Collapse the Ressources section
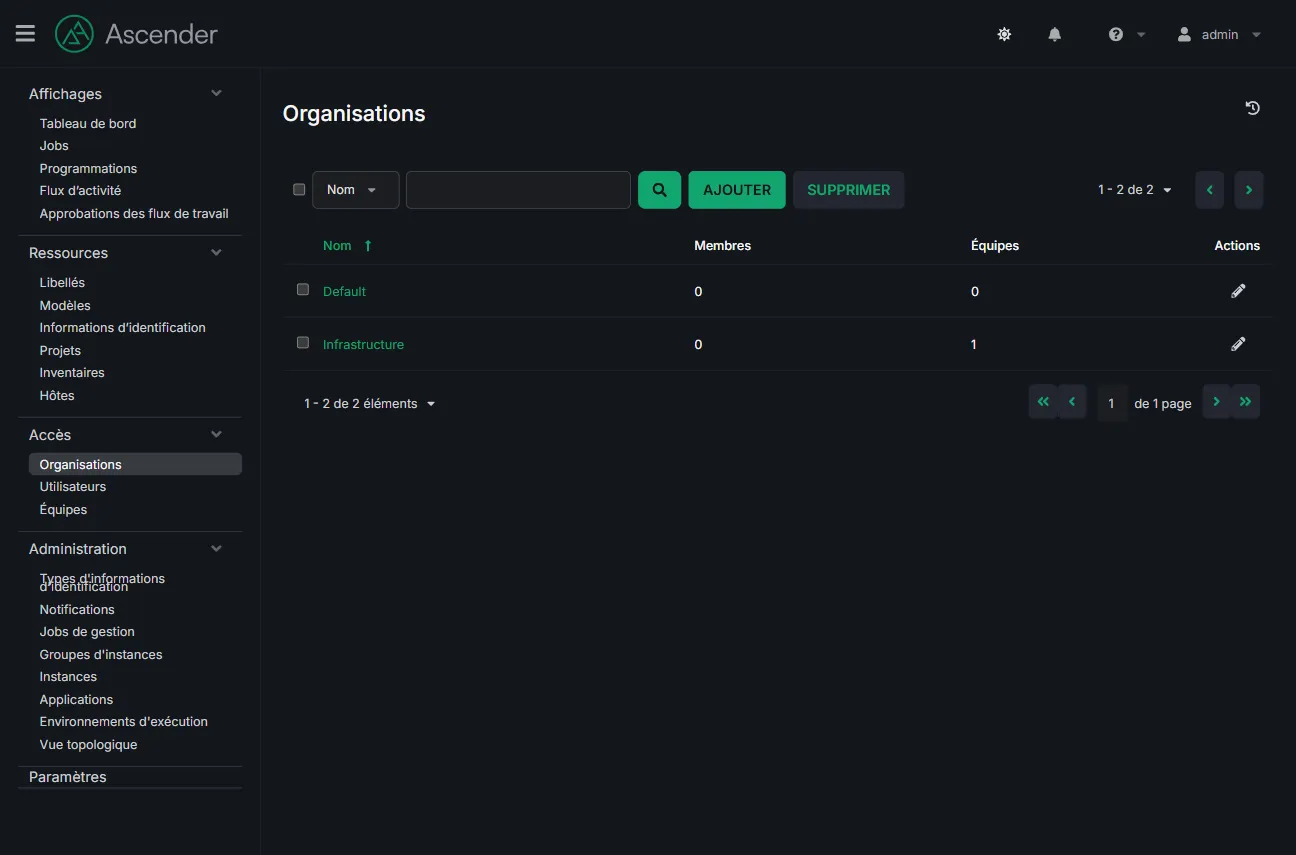Viewport: 1296px width, 855px height. pos(217,252)
